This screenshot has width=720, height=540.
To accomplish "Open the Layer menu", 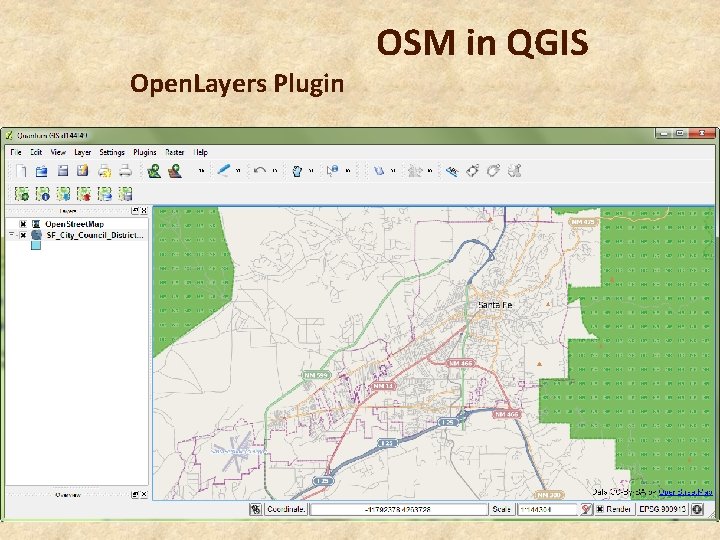I will point(83,152).
